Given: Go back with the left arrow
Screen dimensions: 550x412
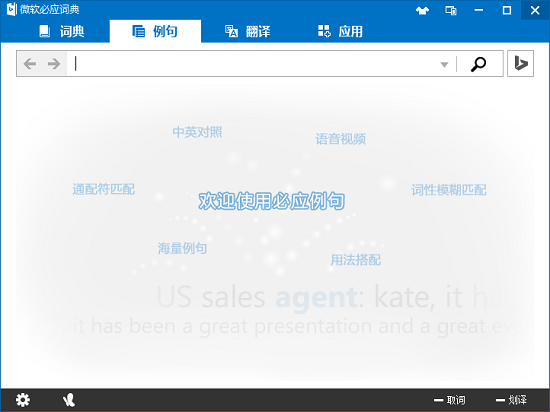Looking at the screenshot, I should pyautogui.click(x=30, y=64).
